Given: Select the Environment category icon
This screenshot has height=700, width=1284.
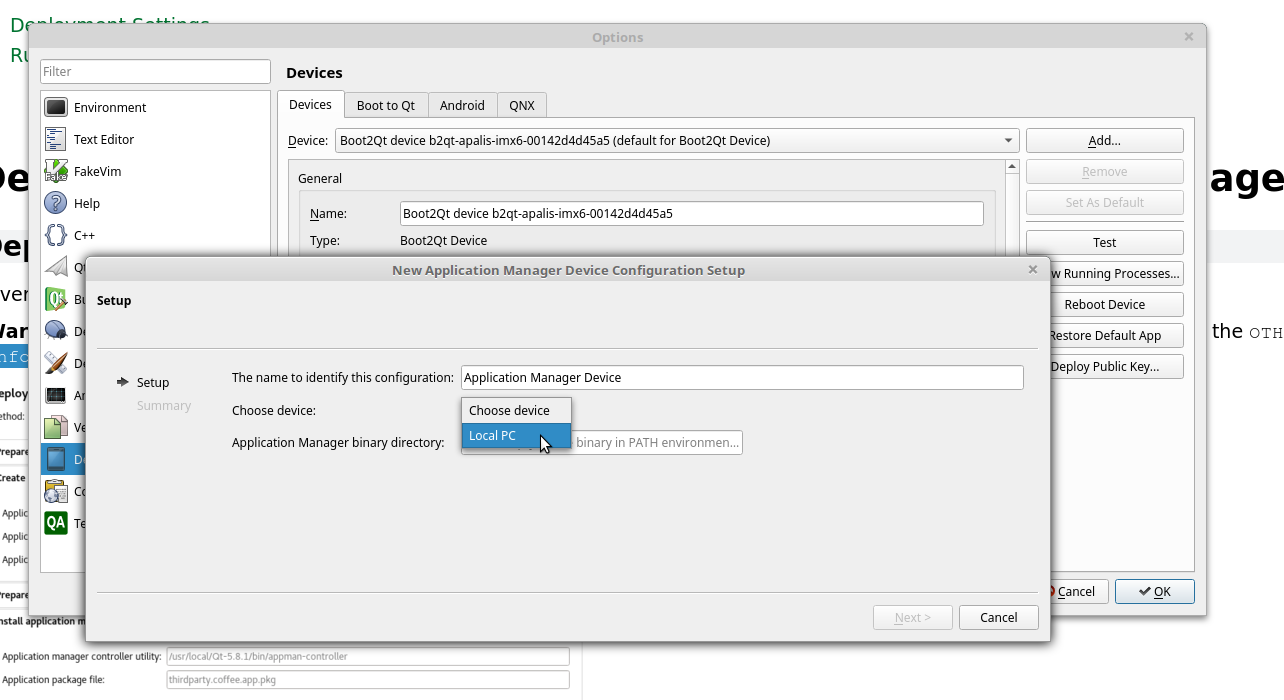Looking at the screenshot, I should click(56, 107).
